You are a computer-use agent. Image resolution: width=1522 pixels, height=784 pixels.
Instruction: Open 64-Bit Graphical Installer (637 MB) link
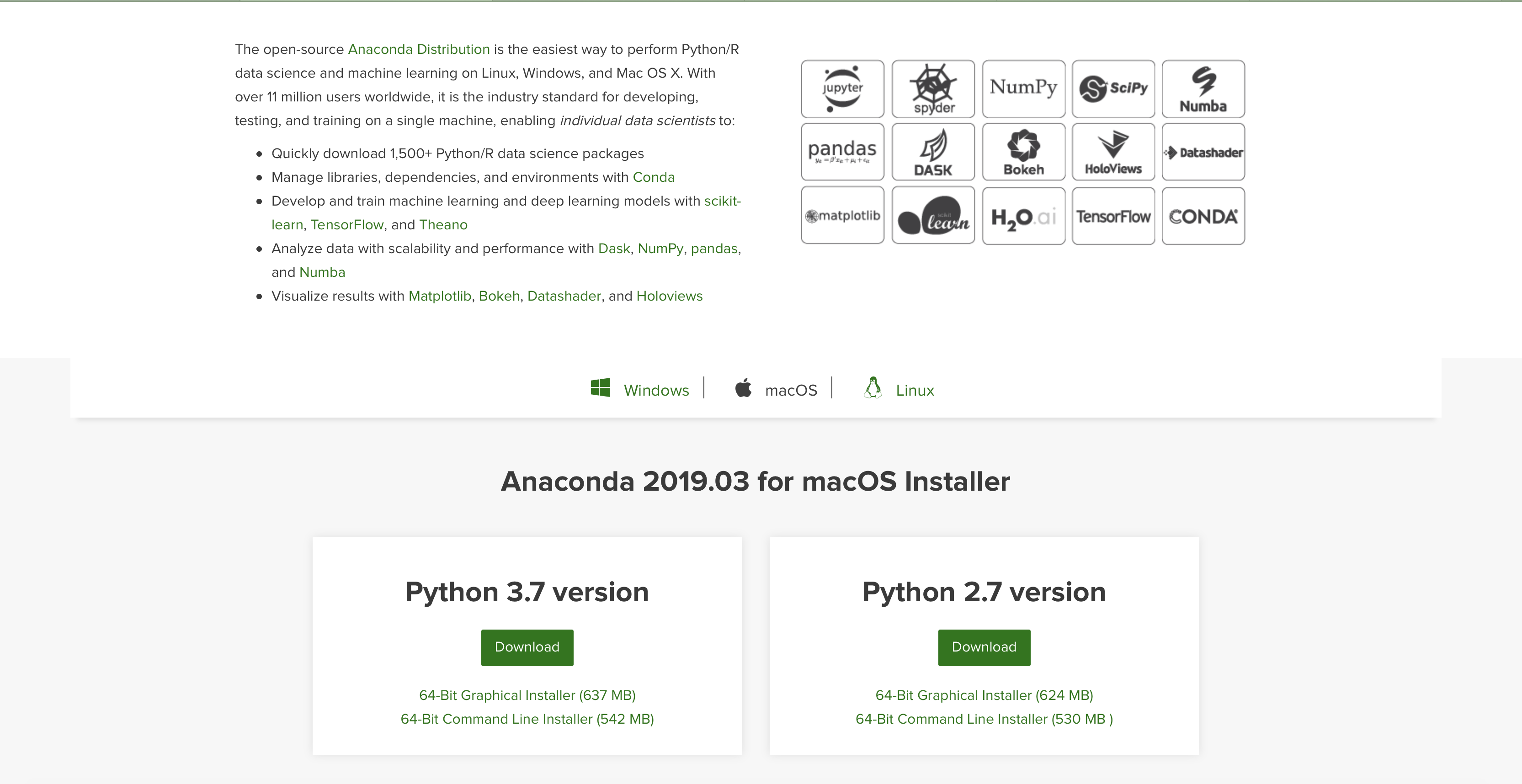527,695
